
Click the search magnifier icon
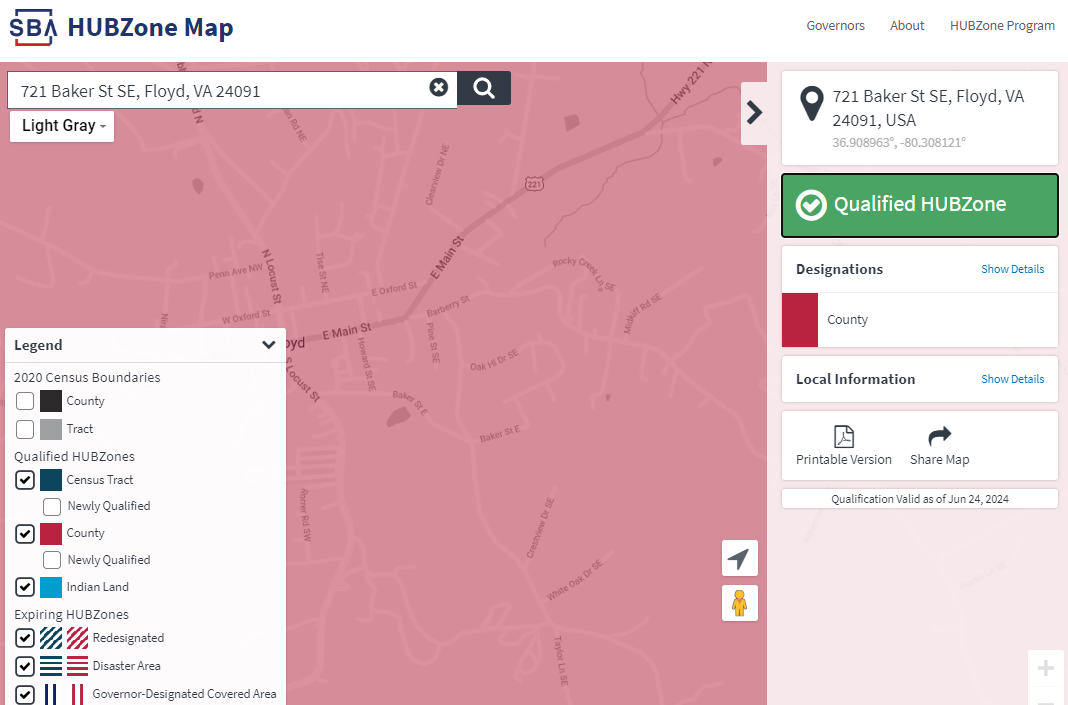tap(483, 88)
